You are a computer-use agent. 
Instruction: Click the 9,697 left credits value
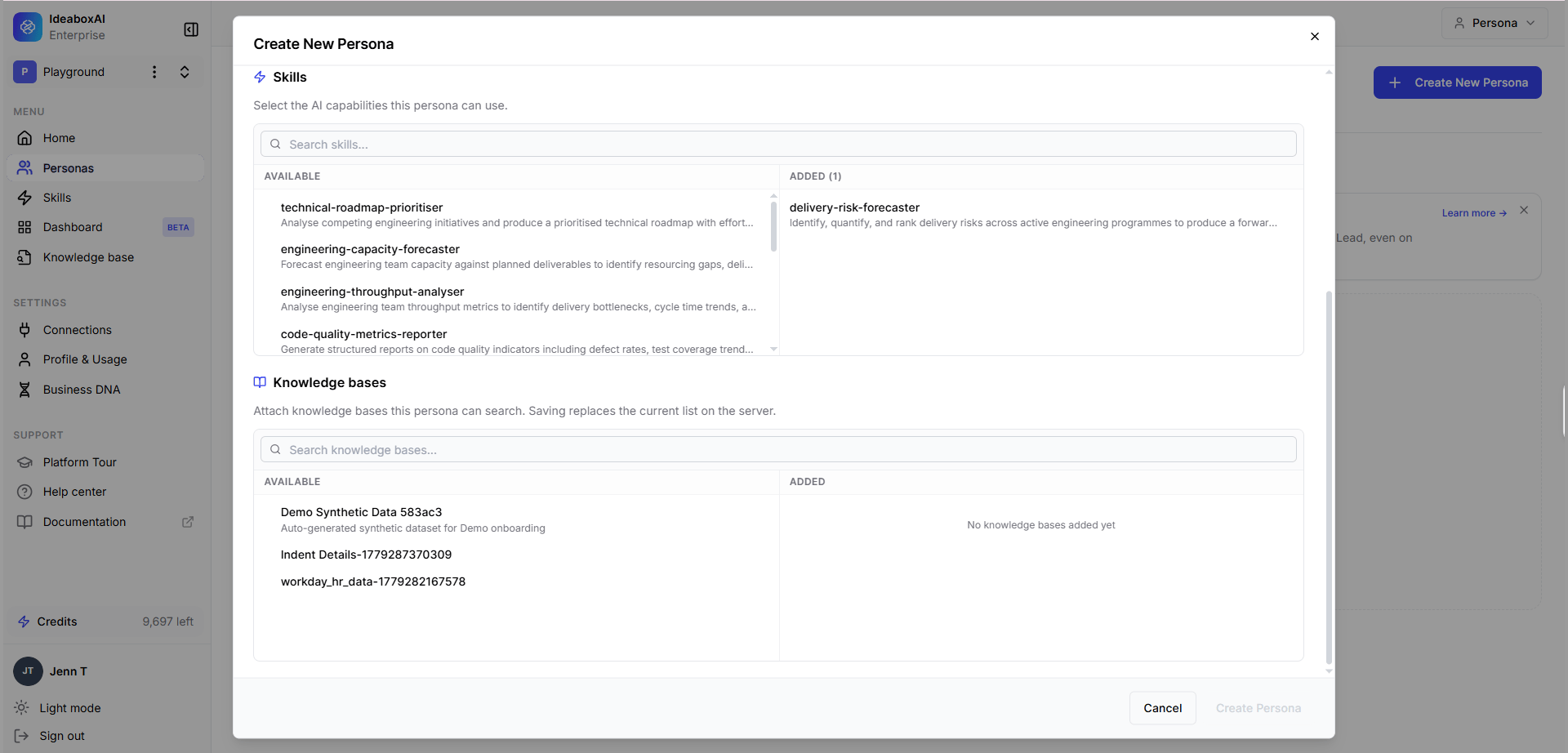[x=167, y=622]
